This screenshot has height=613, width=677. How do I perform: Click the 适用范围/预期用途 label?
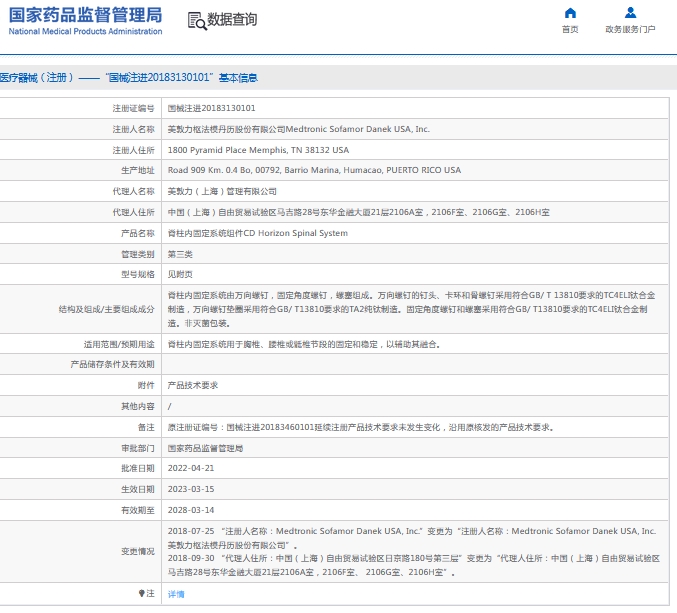(x=119, y=344)
